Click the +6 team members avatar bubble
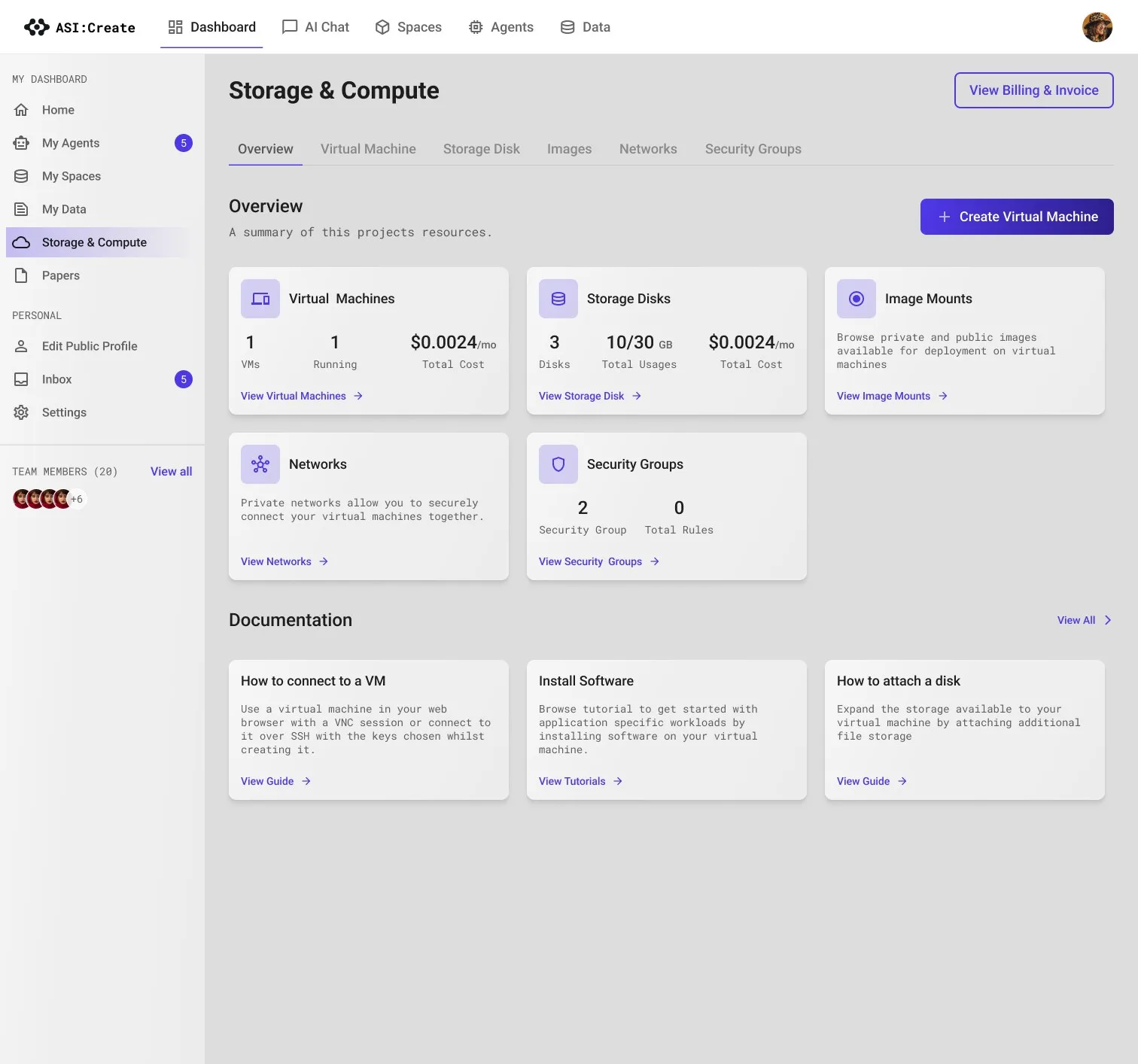Image resolution: width=1138 pixels, height=1064 pixels. point(77,499)
